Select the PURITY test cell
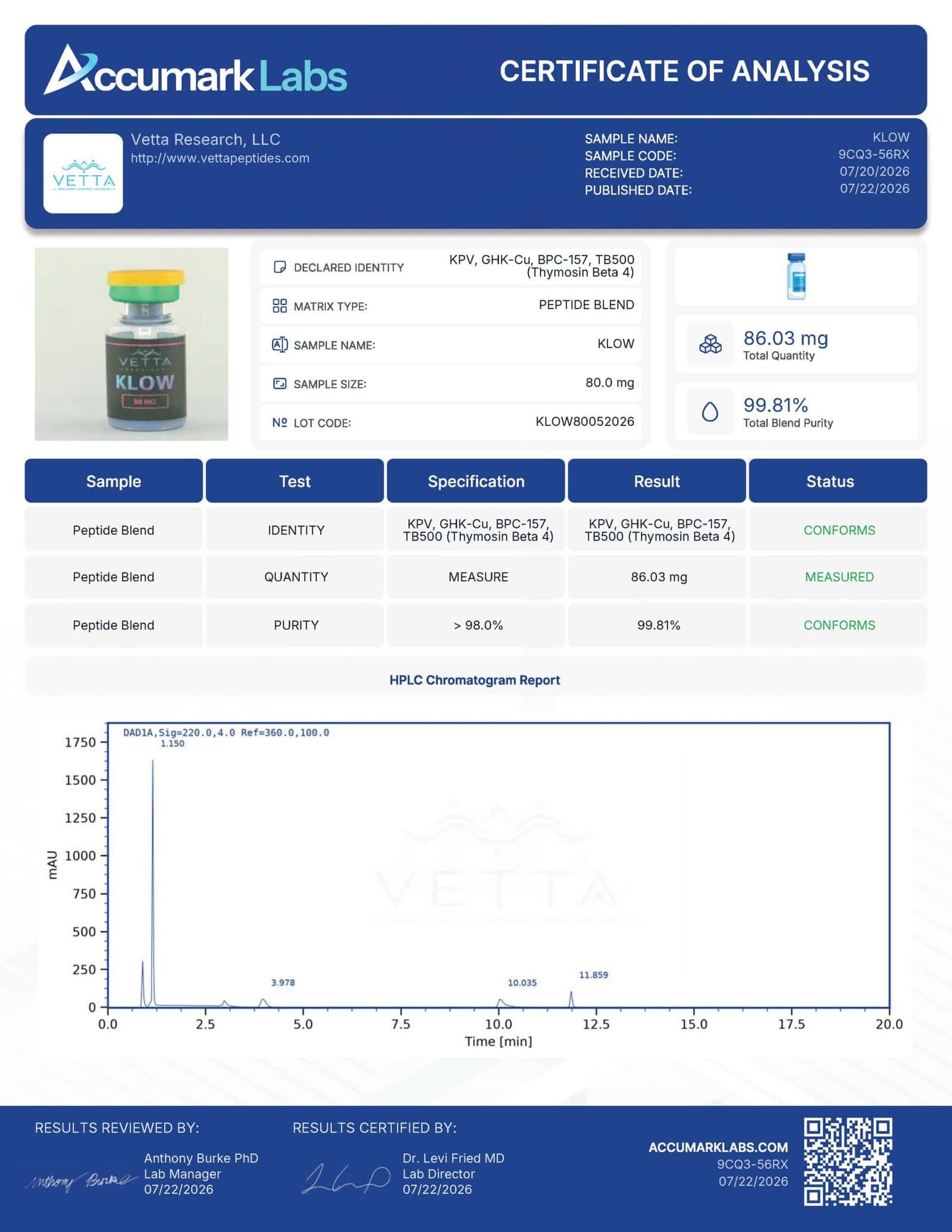This screenshot has width=952, height=1232. (295, 625)
